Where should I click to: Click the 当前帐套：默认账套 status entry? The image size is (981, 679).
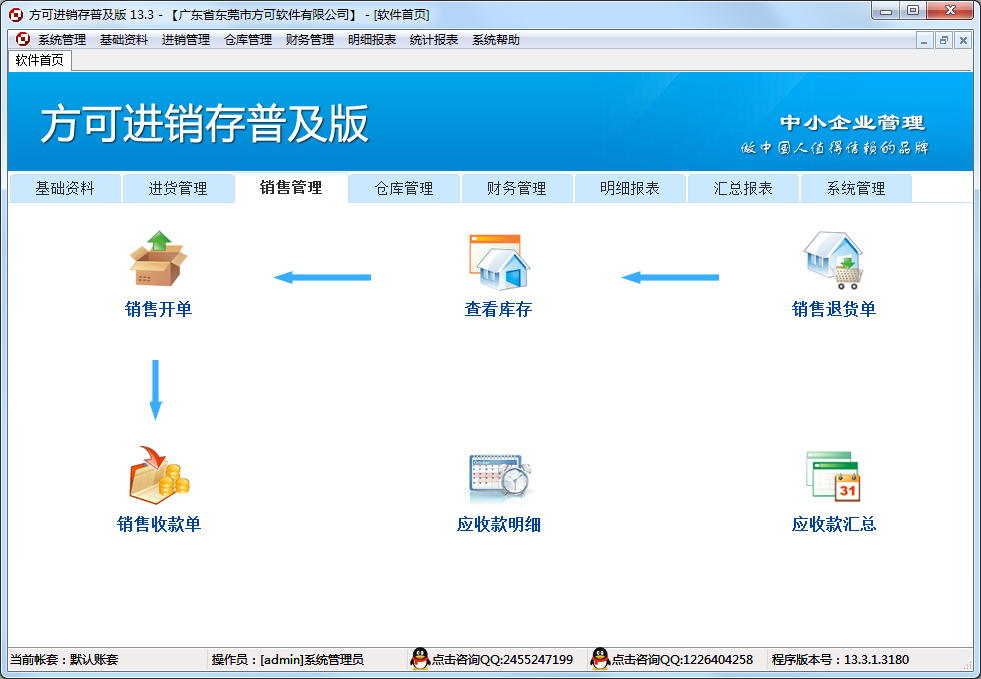(x=64, y=660)
